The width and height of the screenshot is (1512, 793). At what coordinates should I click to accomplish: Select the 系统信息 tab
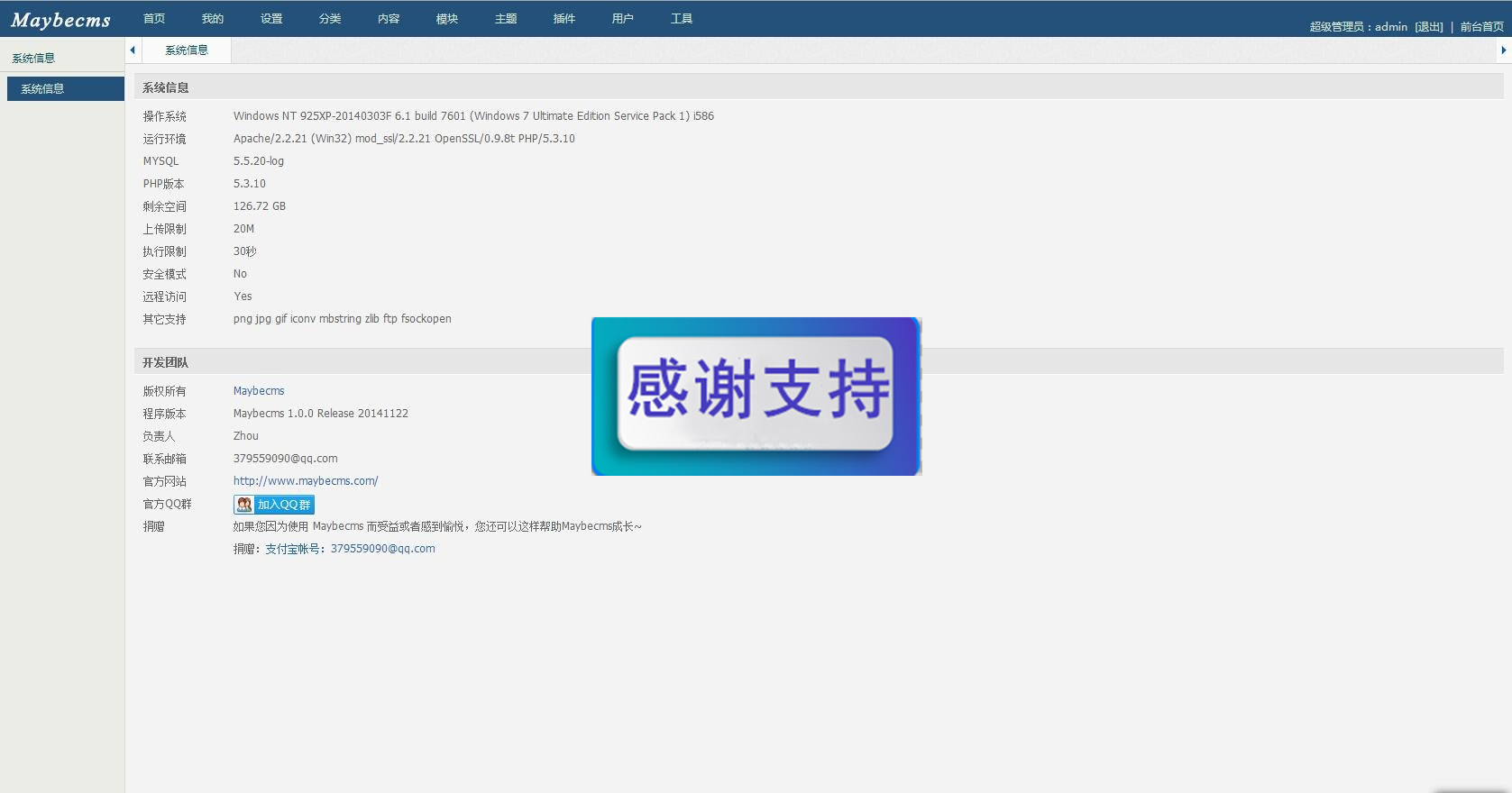[x=187, y=50]
